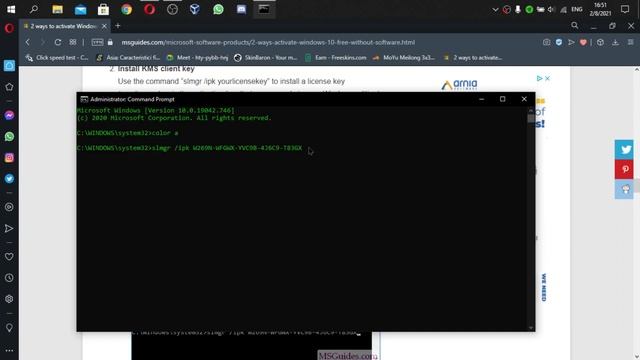Open the Mail app in the taskbar
Image resolution: width=640 pixels, height=360 pixels.
80,9
